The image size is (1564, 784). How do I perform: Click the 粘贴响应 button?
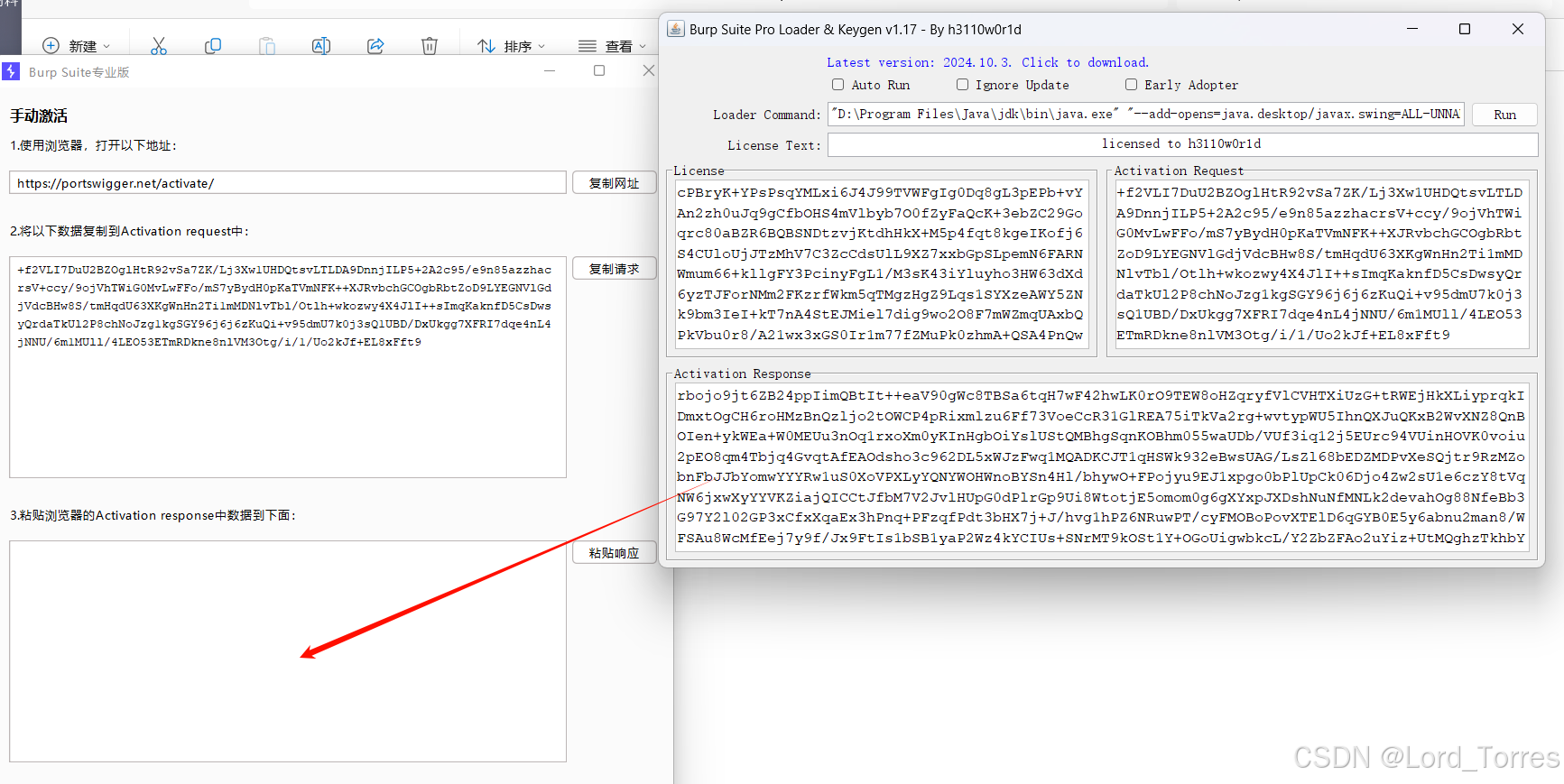tap(614, 553)
